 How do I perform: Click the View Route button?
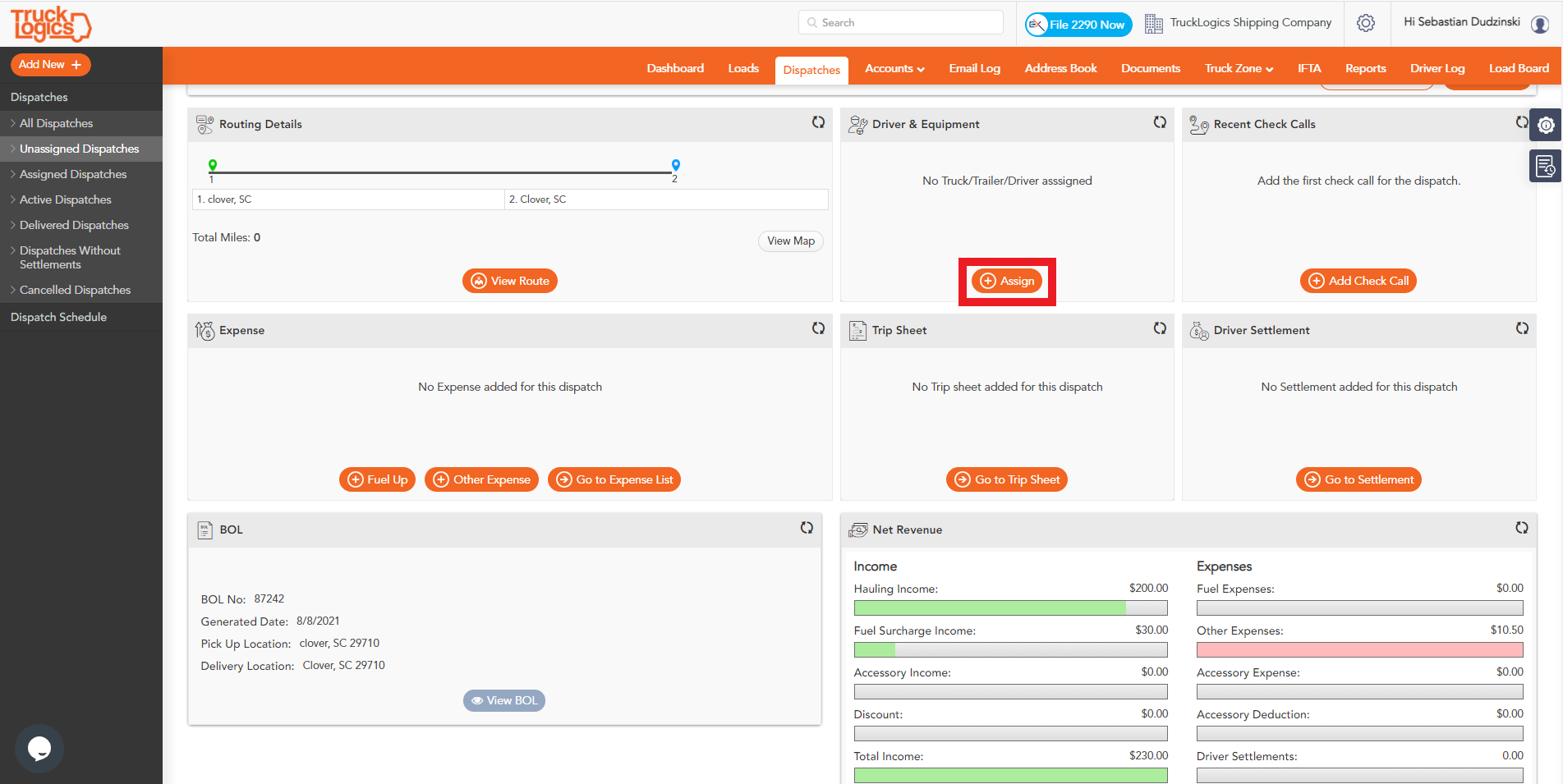(x=510, y=281)
